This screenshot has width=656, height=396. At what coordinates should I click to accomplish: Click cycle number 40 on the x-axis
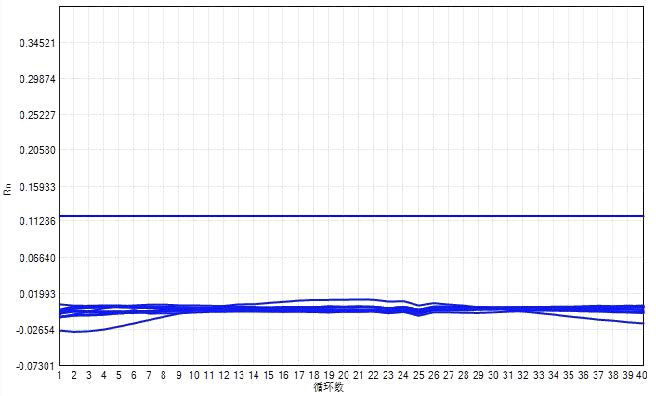tap(642, 375)
